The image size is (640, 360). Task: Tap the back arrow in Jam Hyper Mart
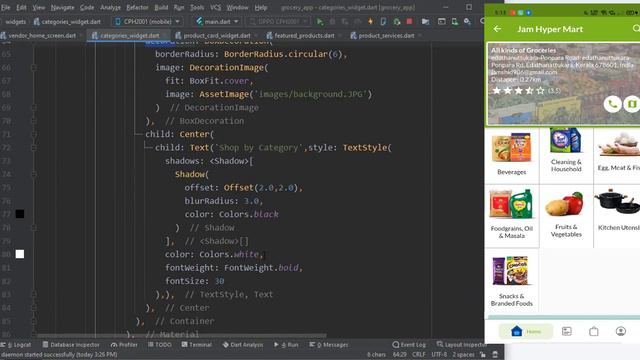click(497, 29)
